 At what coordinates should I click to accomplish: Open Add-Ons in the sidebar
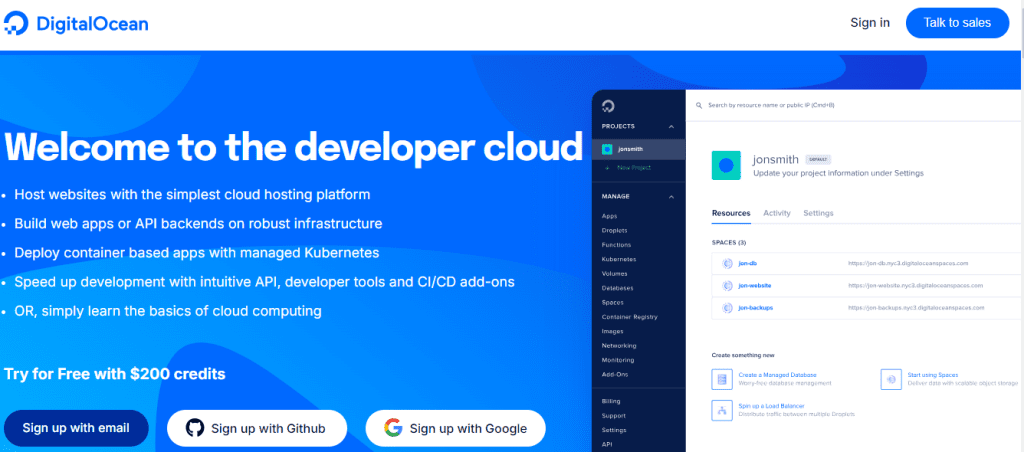615,374
